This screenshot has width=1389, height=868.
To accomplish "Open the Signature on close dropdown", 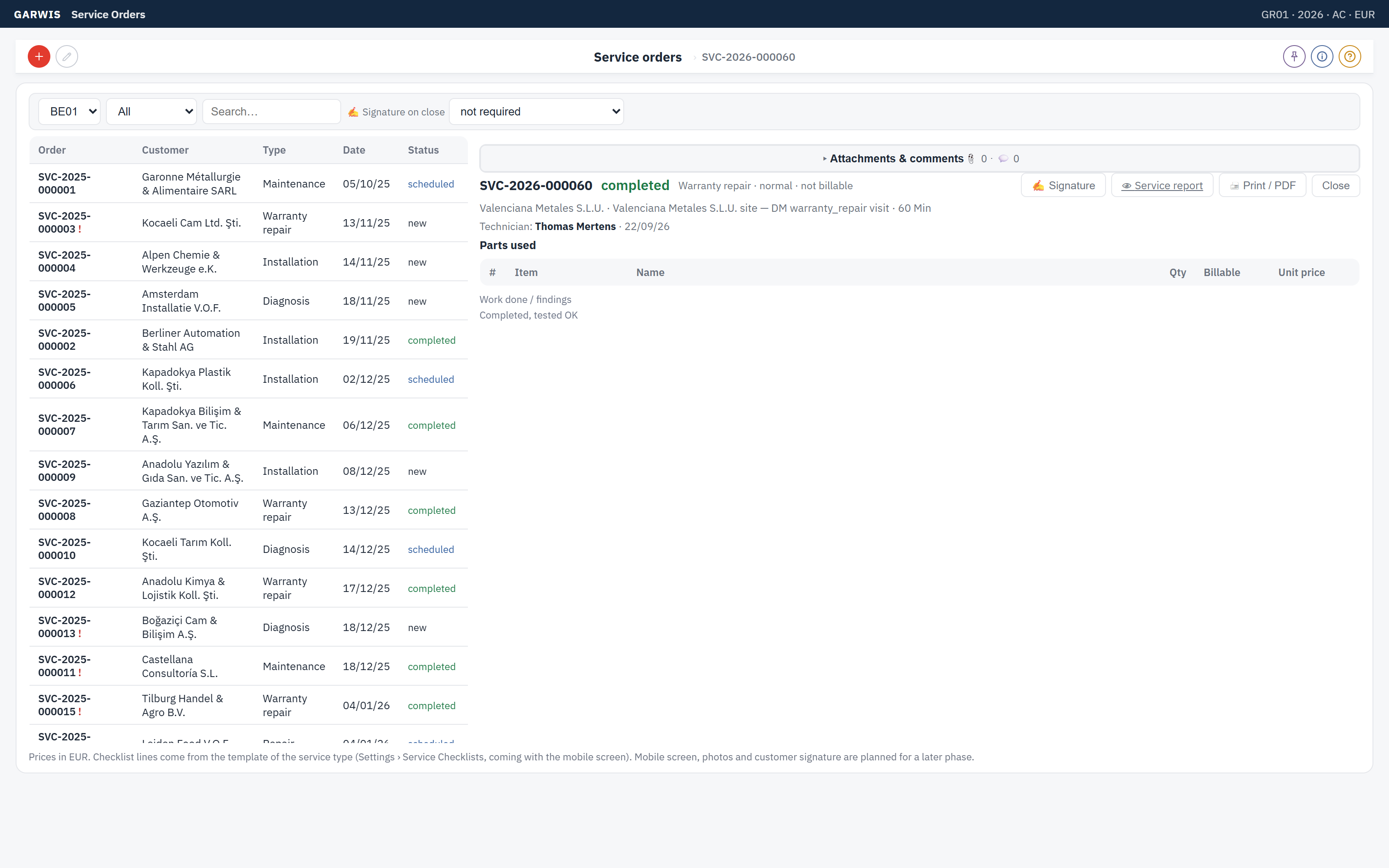I will point(536,112).
